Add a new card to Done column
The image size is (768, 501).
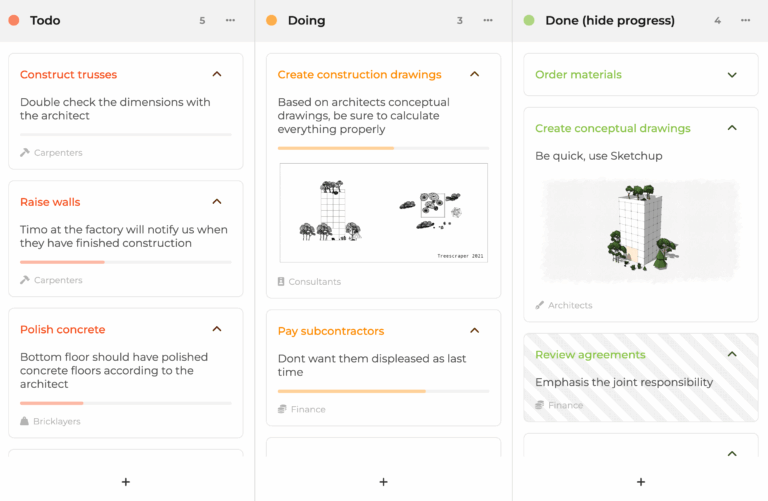(641, 482)
